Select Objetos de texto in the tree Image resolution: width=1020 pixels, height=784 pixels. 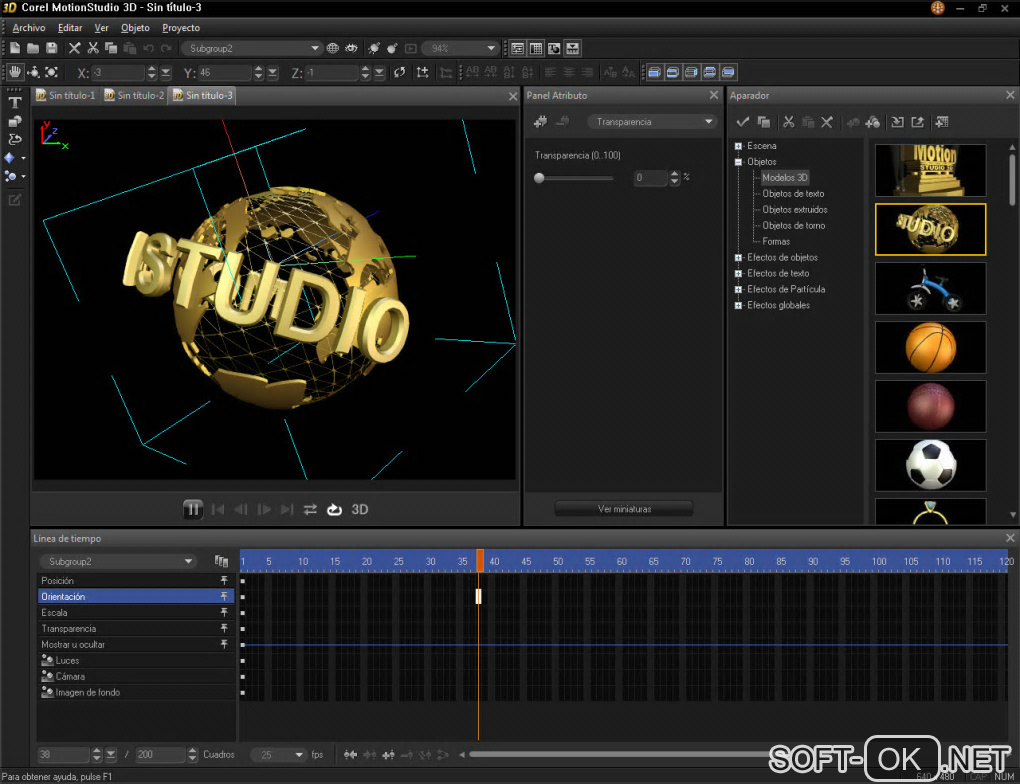pyautogui.click(x=793, y=194)
